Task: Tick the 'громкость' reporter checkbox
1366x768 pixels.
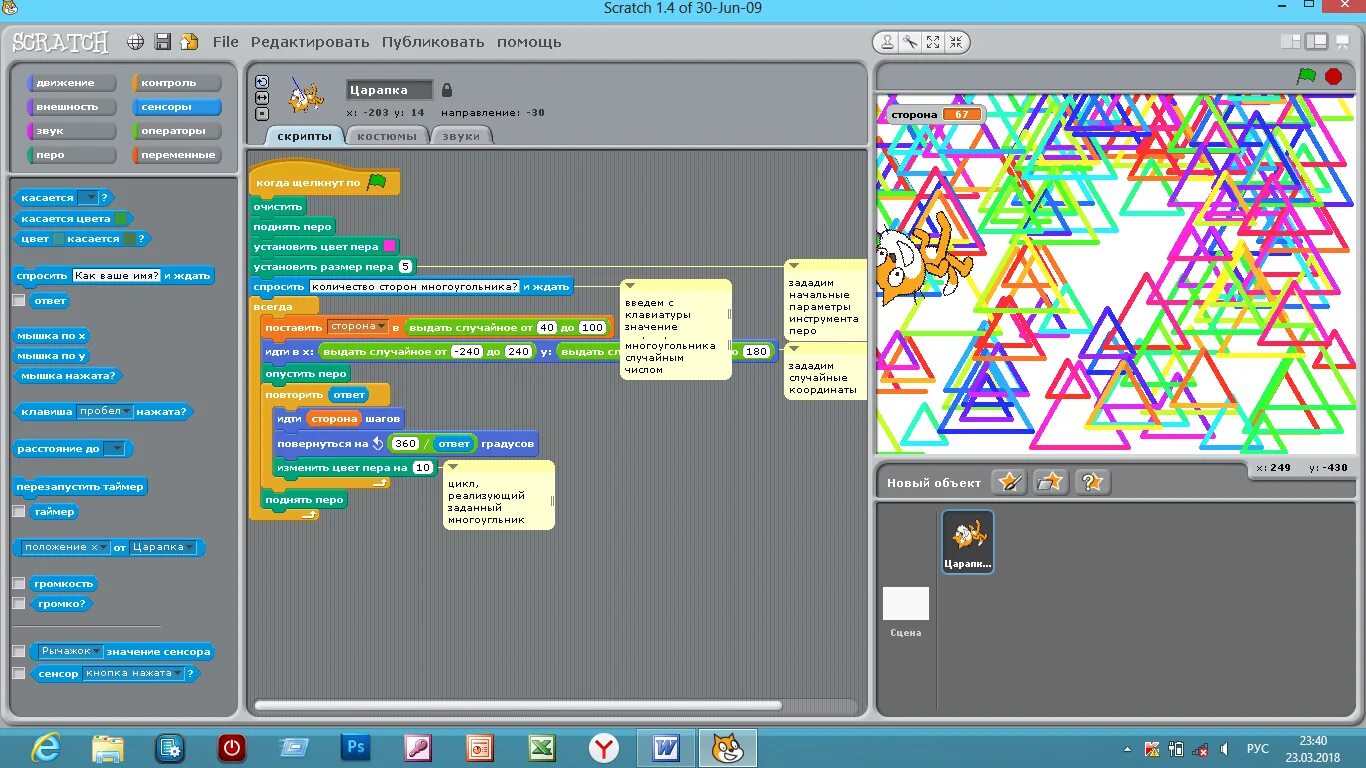Action: 18,583
